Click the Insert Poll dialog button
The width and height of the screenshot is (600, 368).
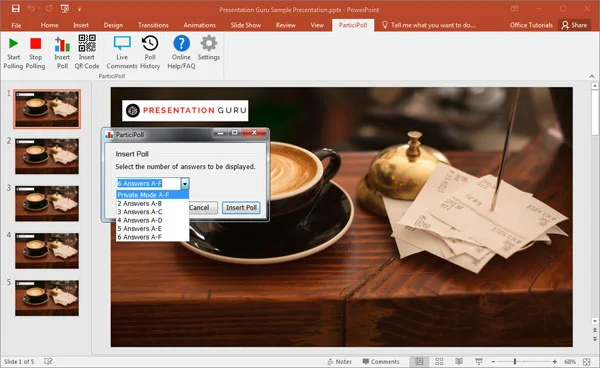coord(241,208)
